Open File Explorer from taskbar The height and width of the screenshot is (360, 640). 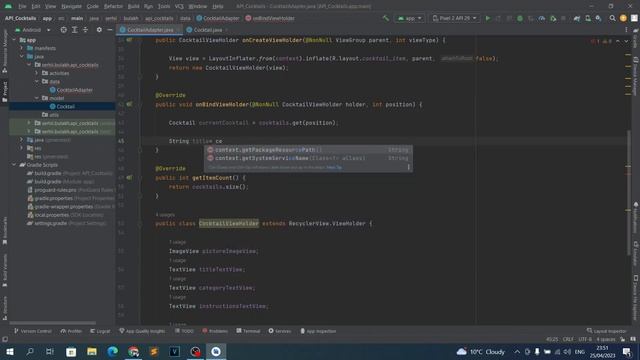click(92, 352)
